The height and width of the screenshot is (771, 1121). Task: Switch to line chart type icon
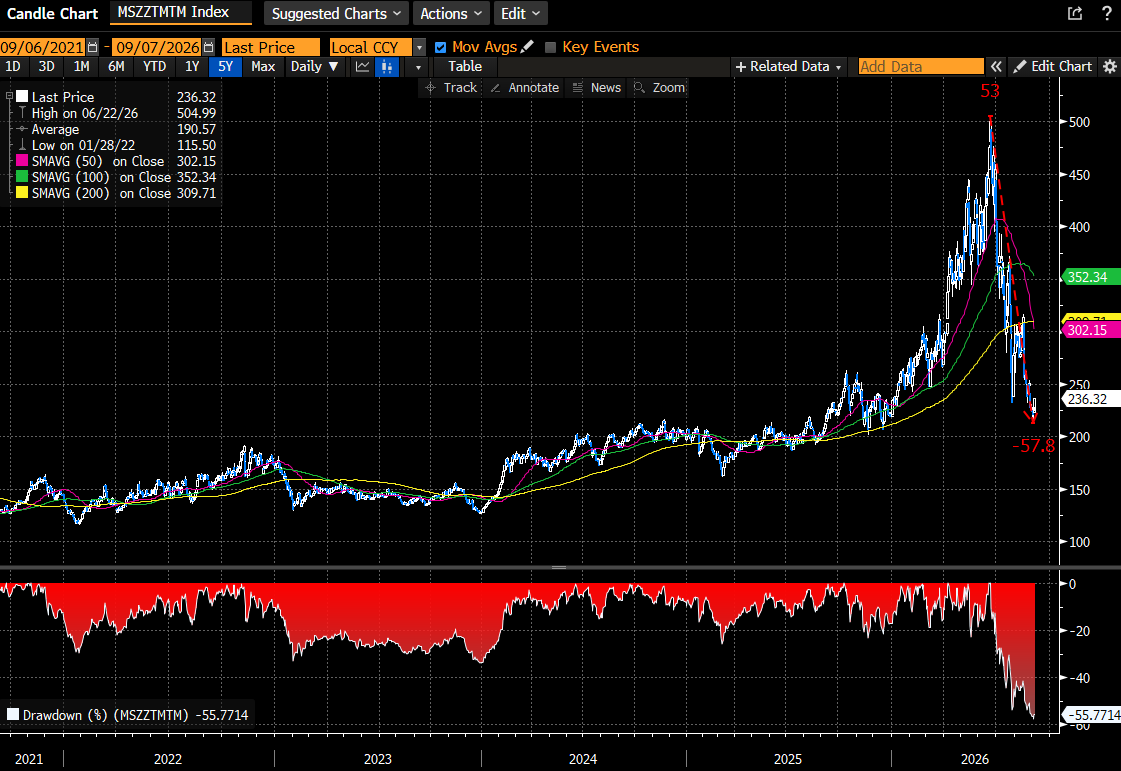(362, 67)
